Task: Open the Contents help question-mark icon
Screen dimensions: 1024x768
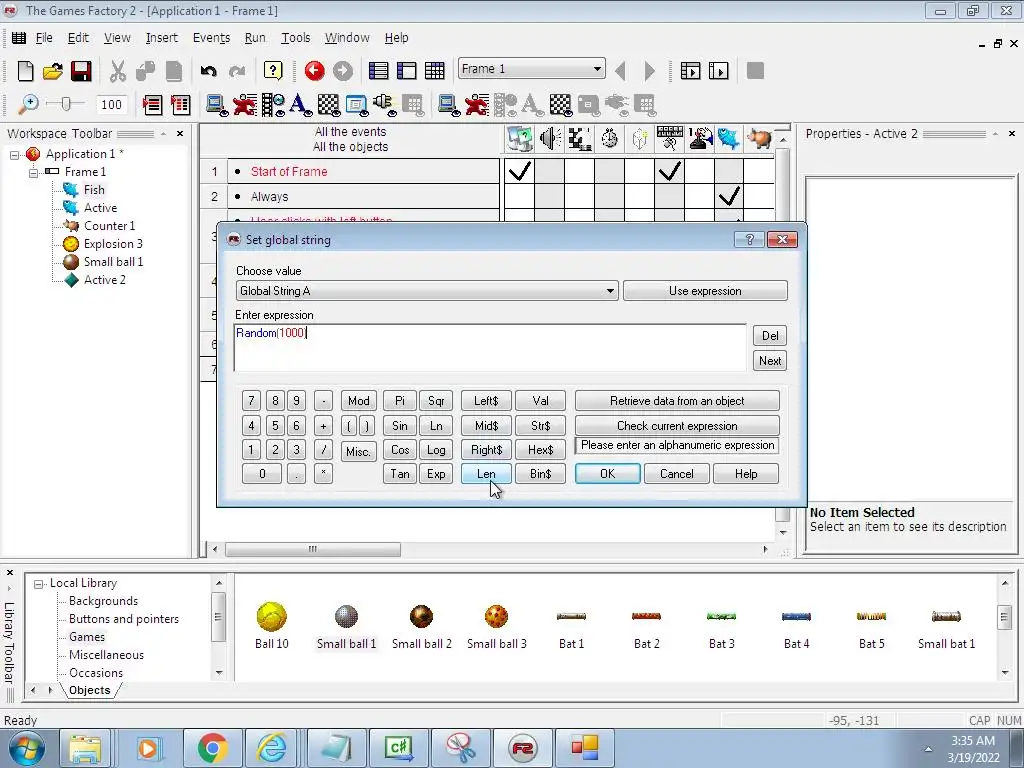Action: (273, 71)
